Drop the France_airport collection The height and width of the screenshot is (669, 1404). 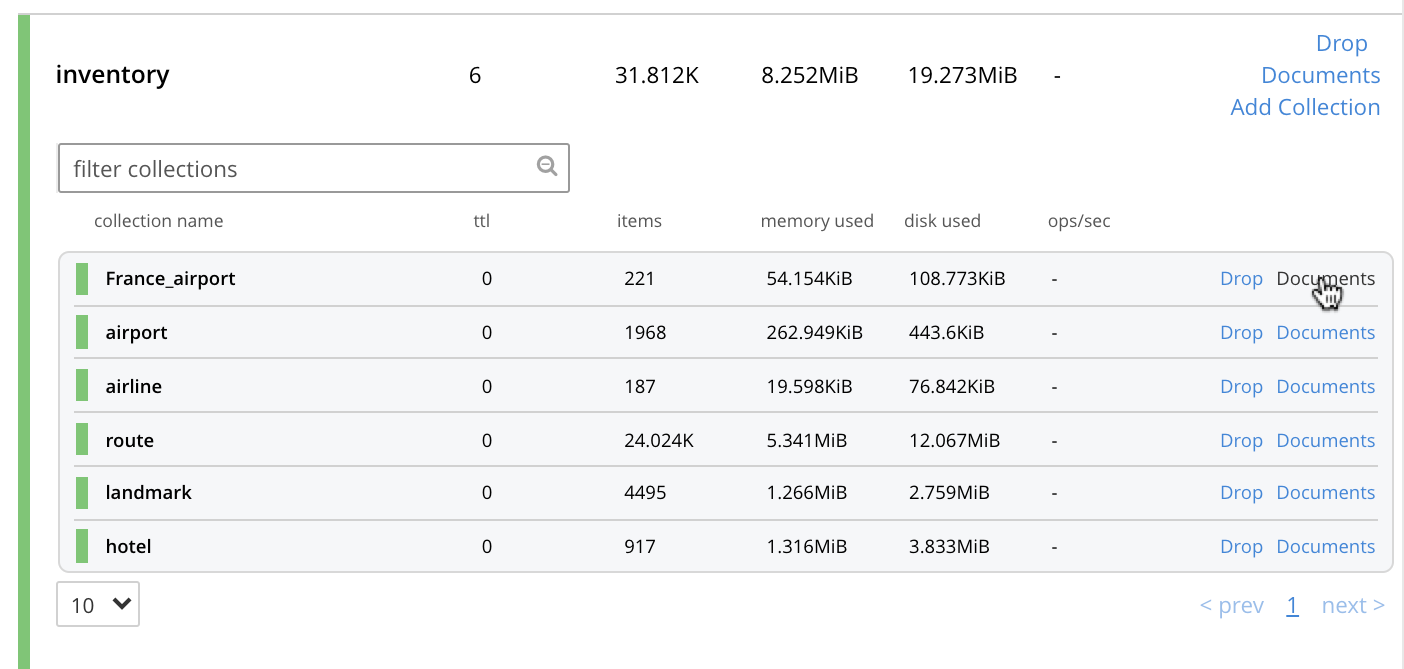[x=1241, y=279]
